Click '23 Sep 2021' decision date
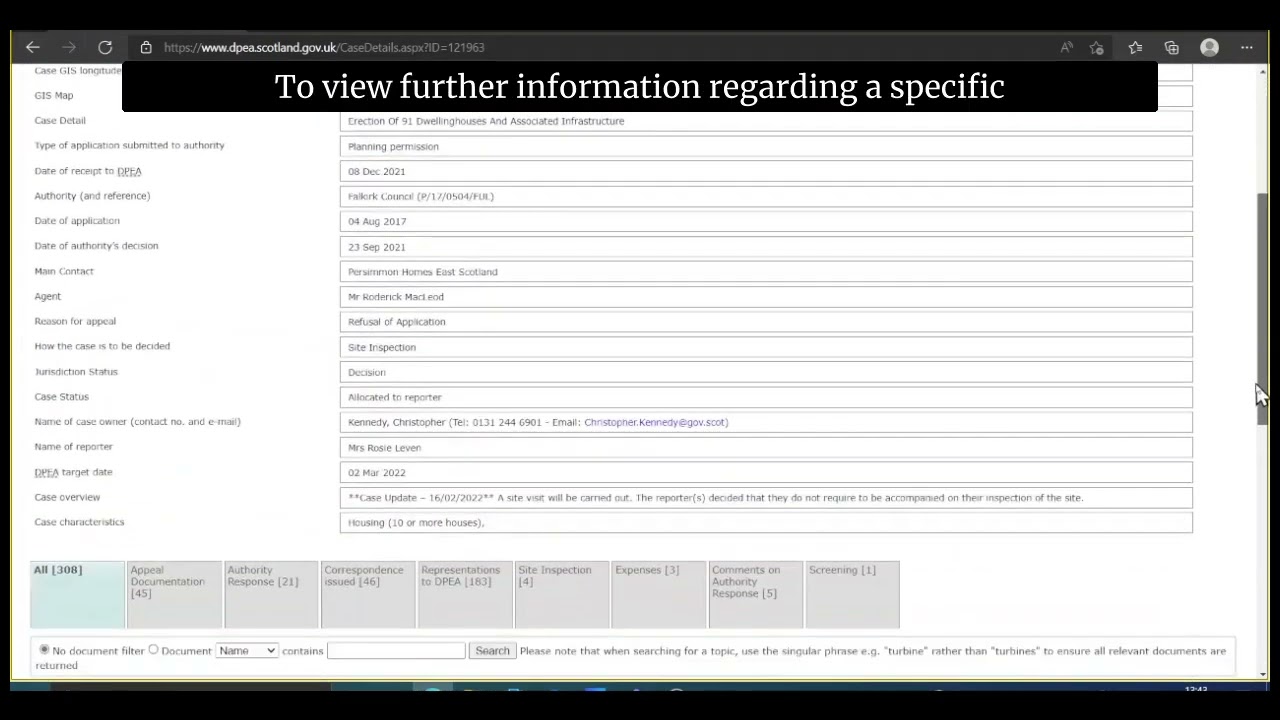 click(377, 247)
